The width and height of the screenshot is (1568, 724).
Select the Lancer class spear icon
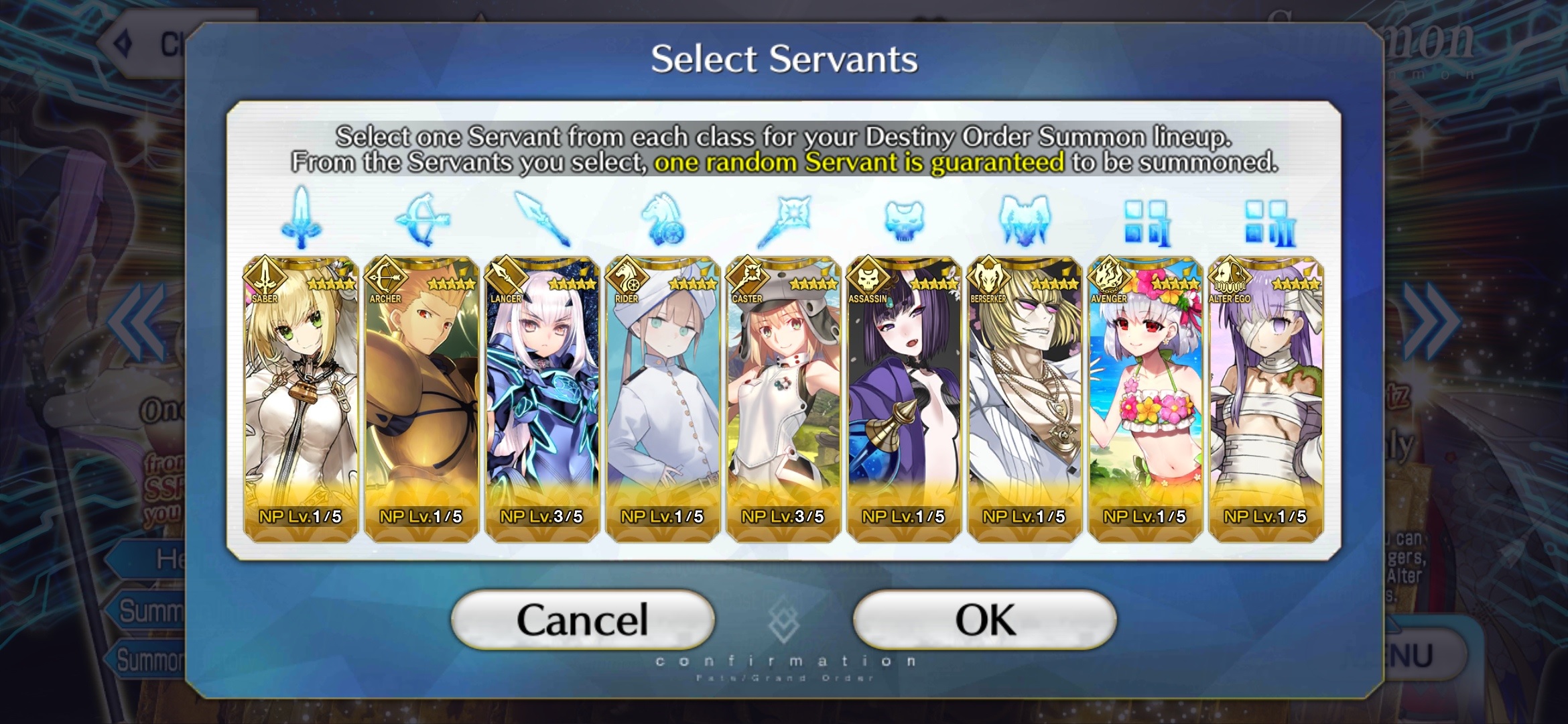[542, 219]
